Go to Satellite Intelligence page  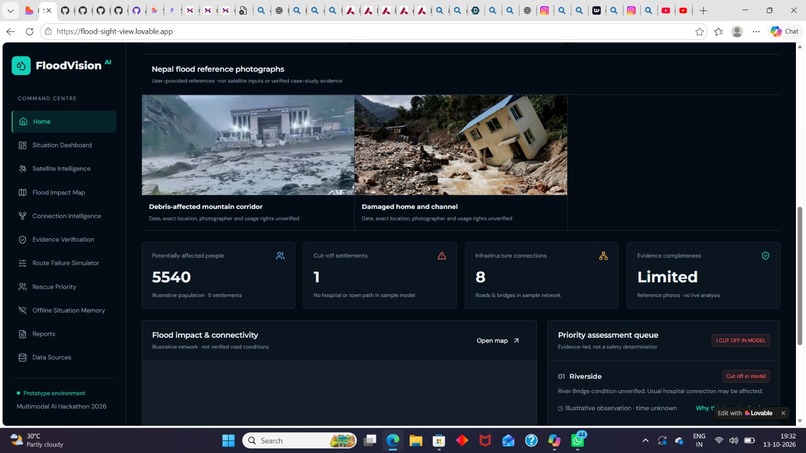[x=64, y=169]
